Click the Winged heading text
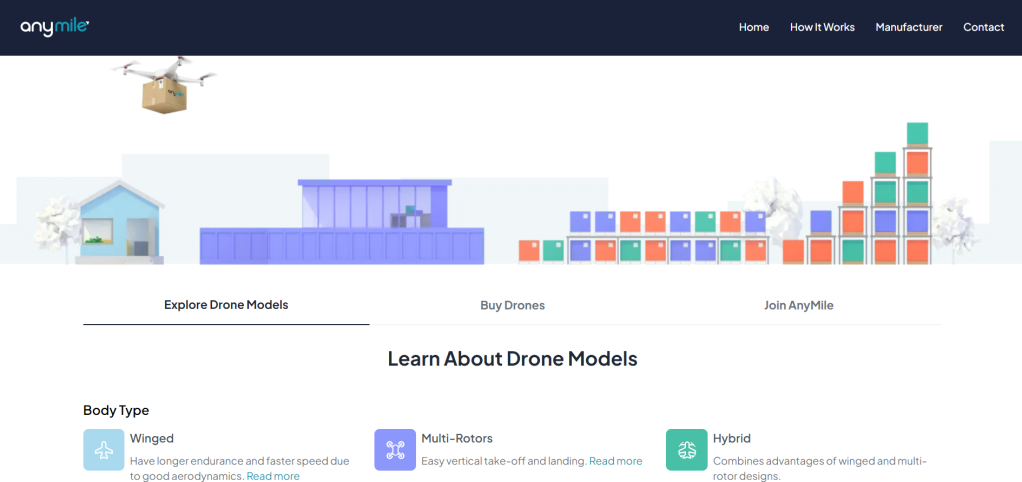Viewport: 1022px width, 482px height. [152, 438]
